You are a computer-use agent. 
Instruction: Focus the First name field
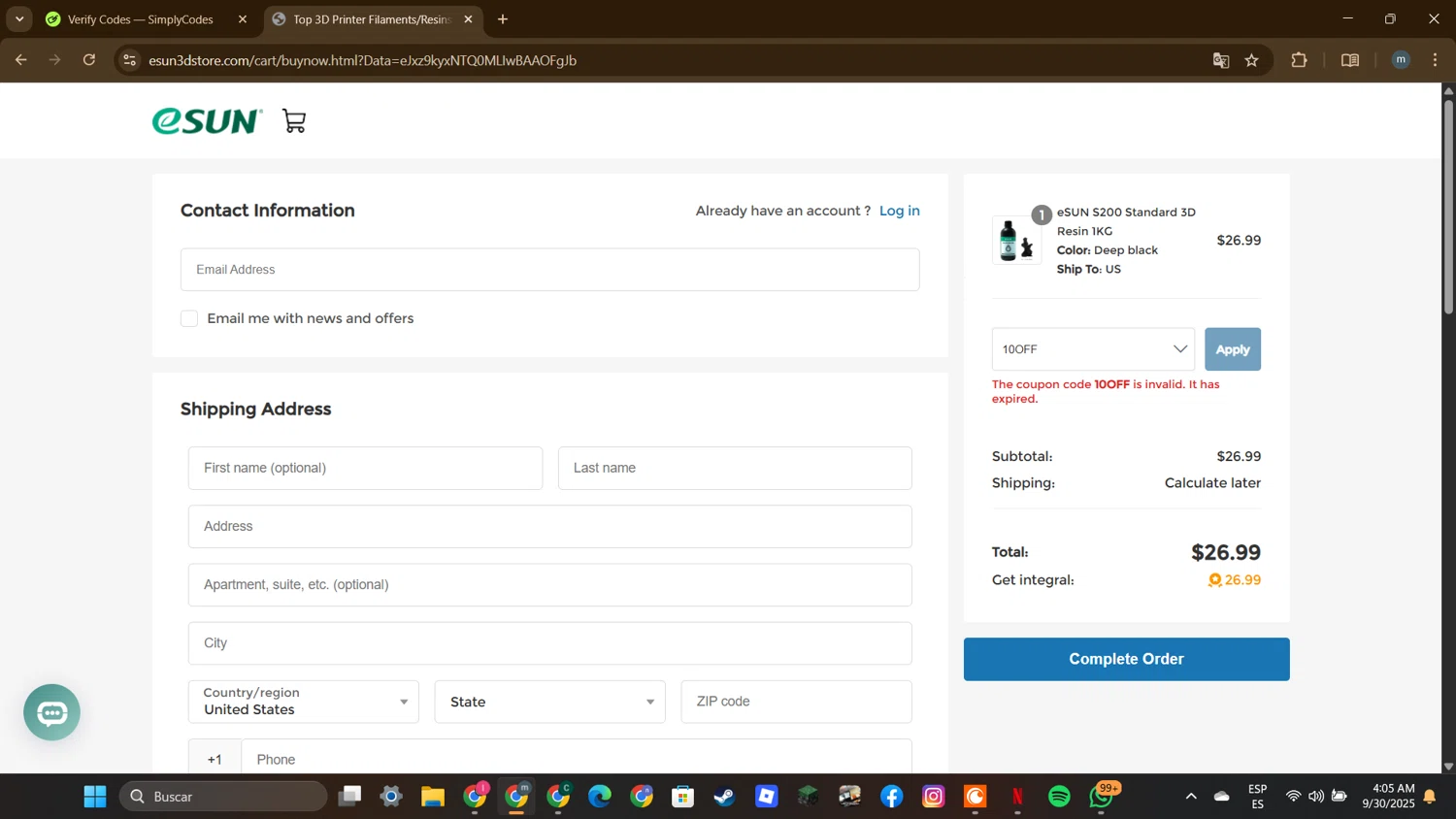[365, 468]
